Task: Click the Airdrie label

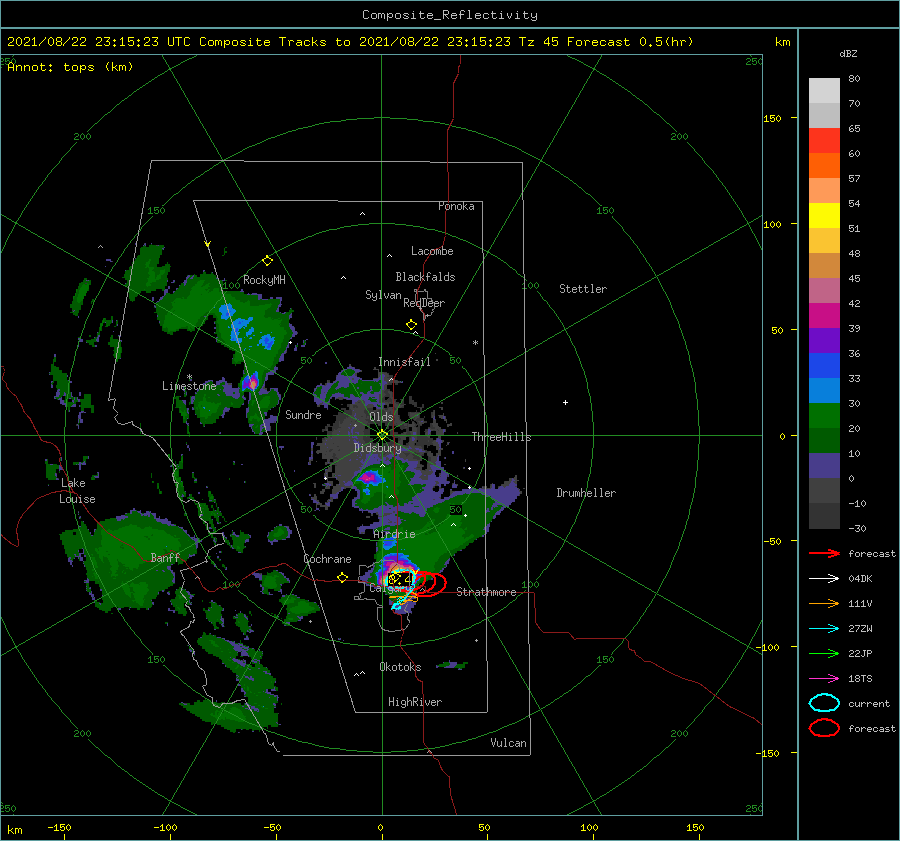Action: coord(394,534)
